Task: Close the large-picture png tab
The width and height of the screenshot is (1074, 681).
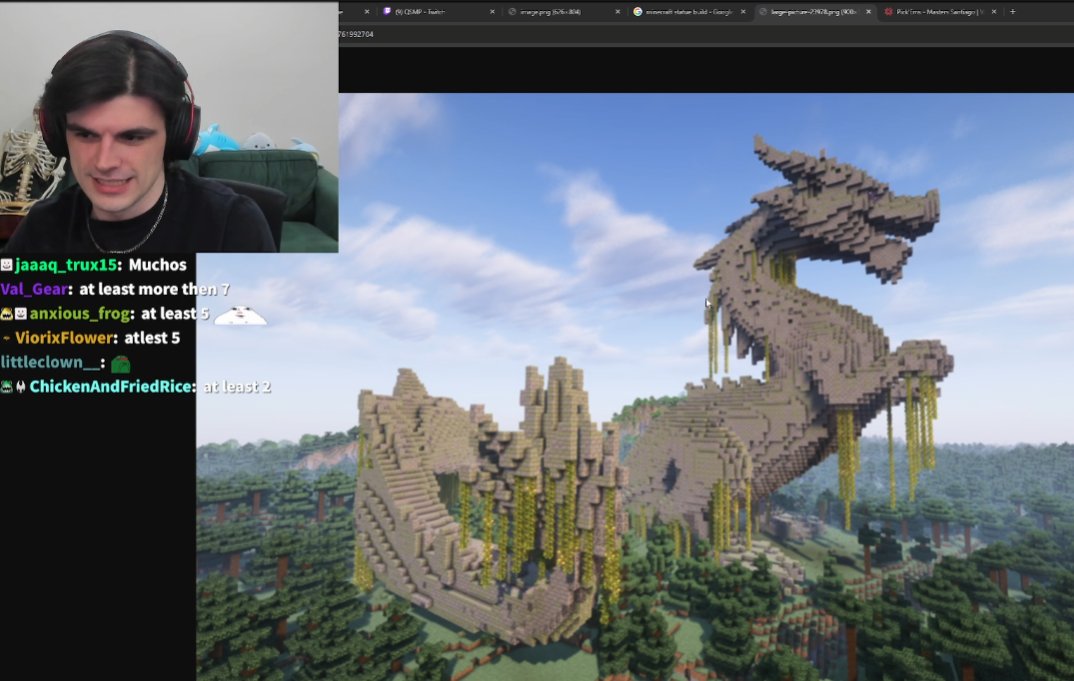Action: (869, 12)
